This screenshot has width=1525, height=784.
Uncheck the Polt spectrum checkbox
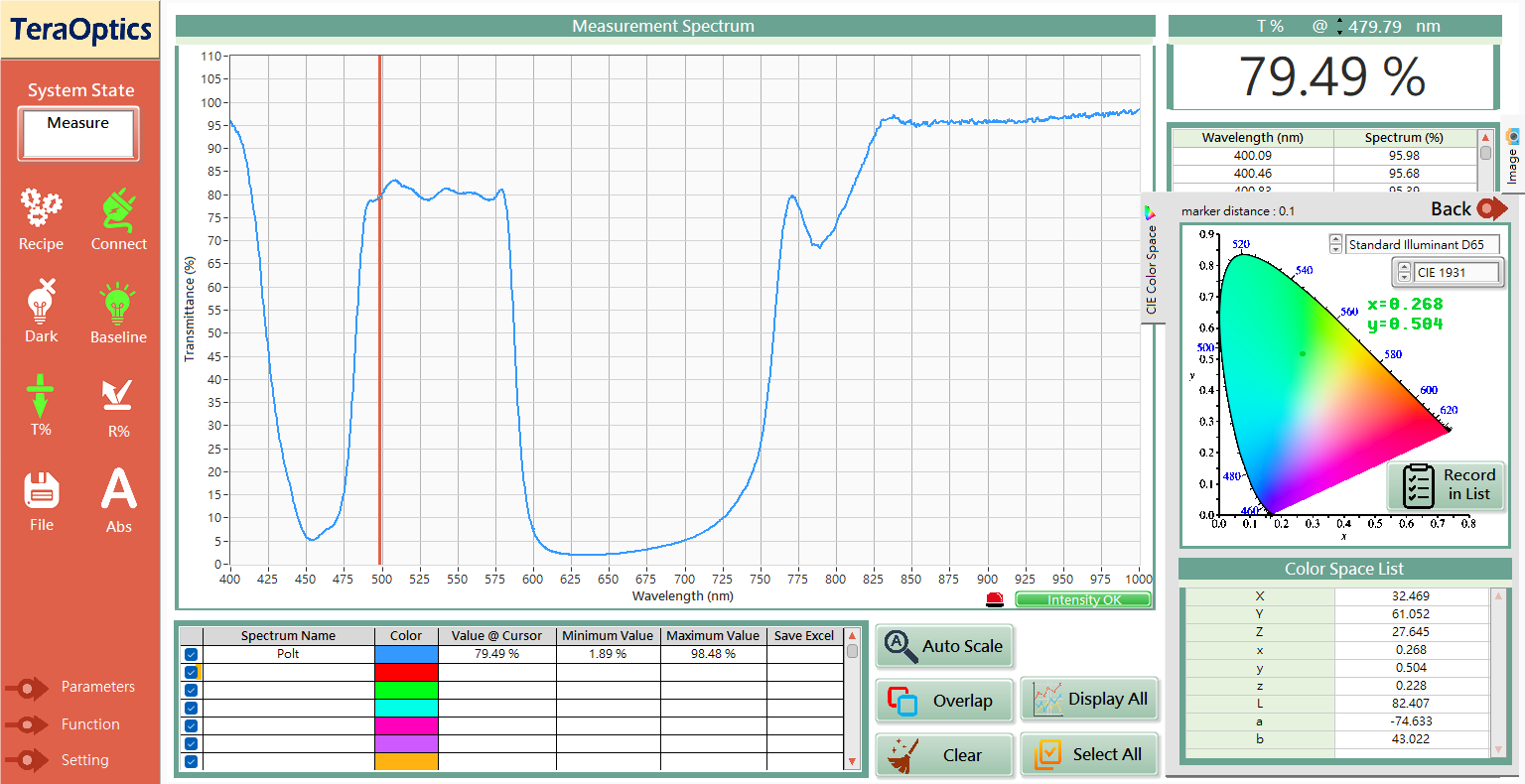191,654
